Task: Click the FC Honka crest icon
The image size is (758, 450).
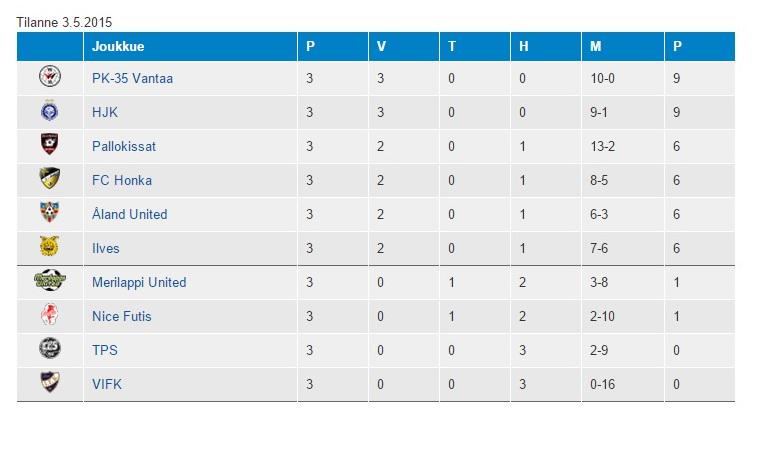Action: click(x=49, y=180)
